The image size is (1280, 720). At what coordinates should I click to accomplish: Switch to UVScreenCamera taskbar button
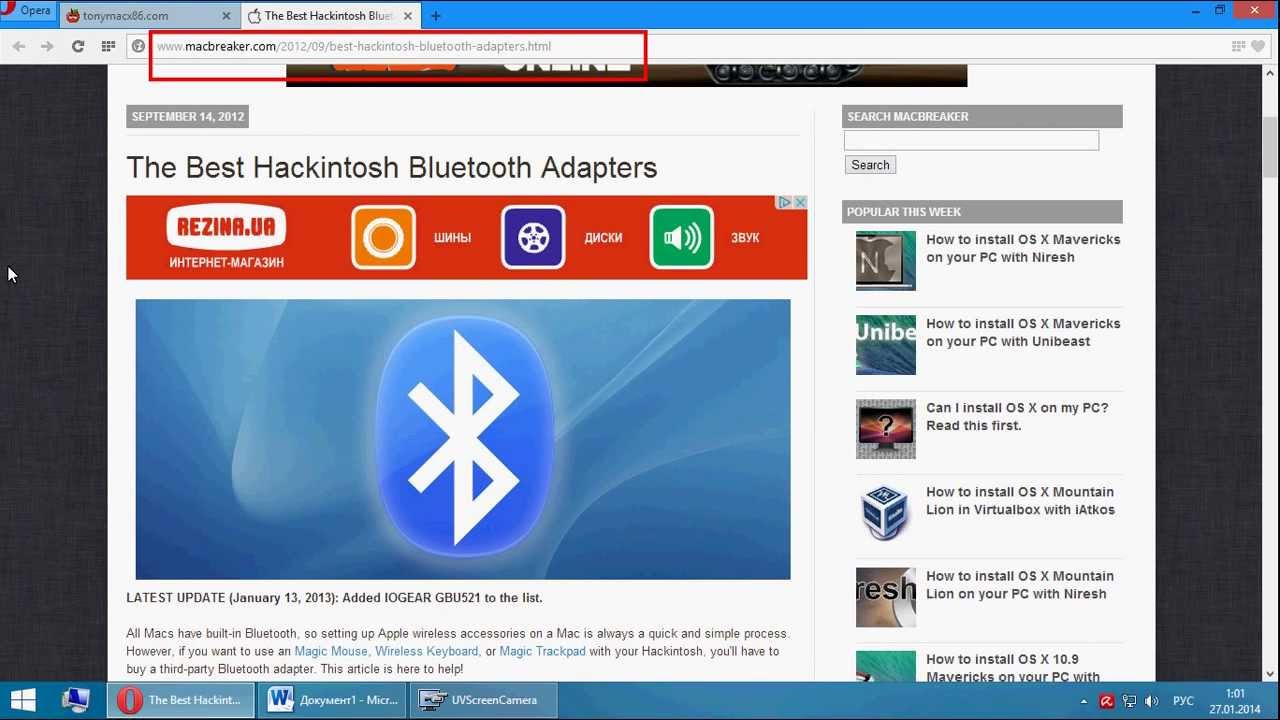[483, 700]
